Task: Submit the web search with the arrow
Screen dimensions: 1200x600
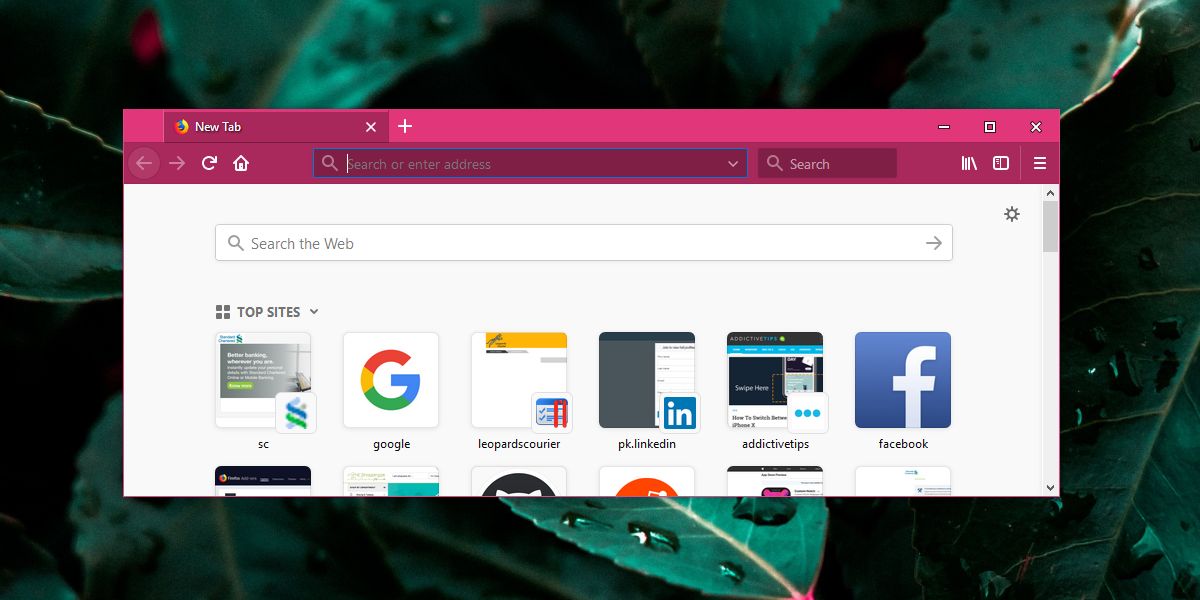Action: click(x=933, y=242)
